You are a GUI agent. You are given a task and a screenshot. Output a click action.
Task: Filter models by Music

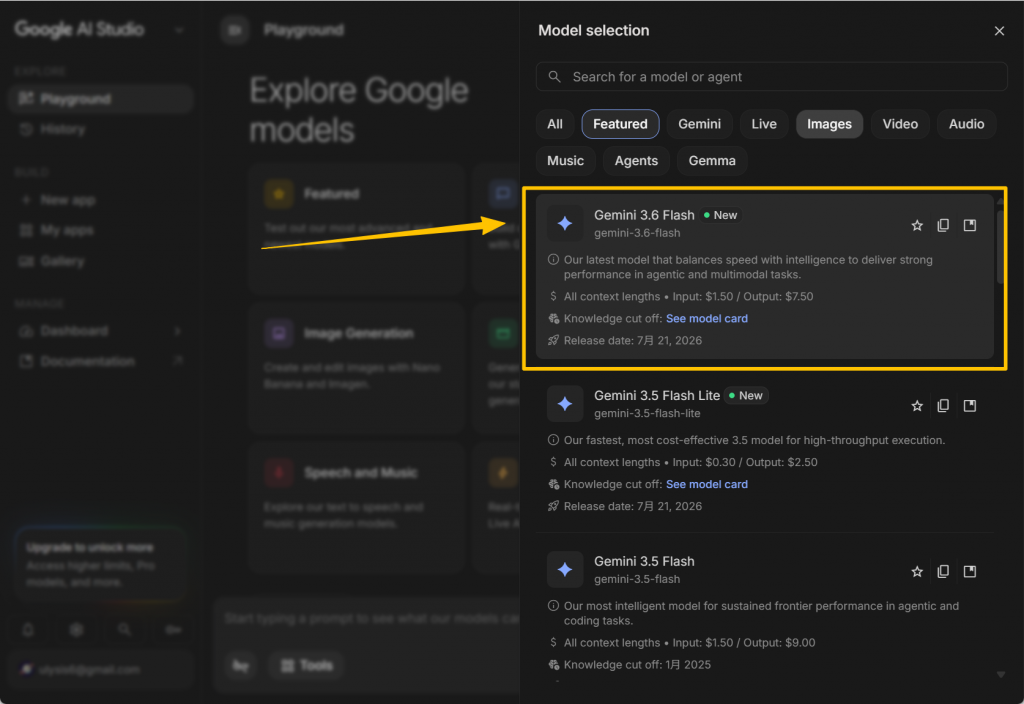click(x=566, y=161)
